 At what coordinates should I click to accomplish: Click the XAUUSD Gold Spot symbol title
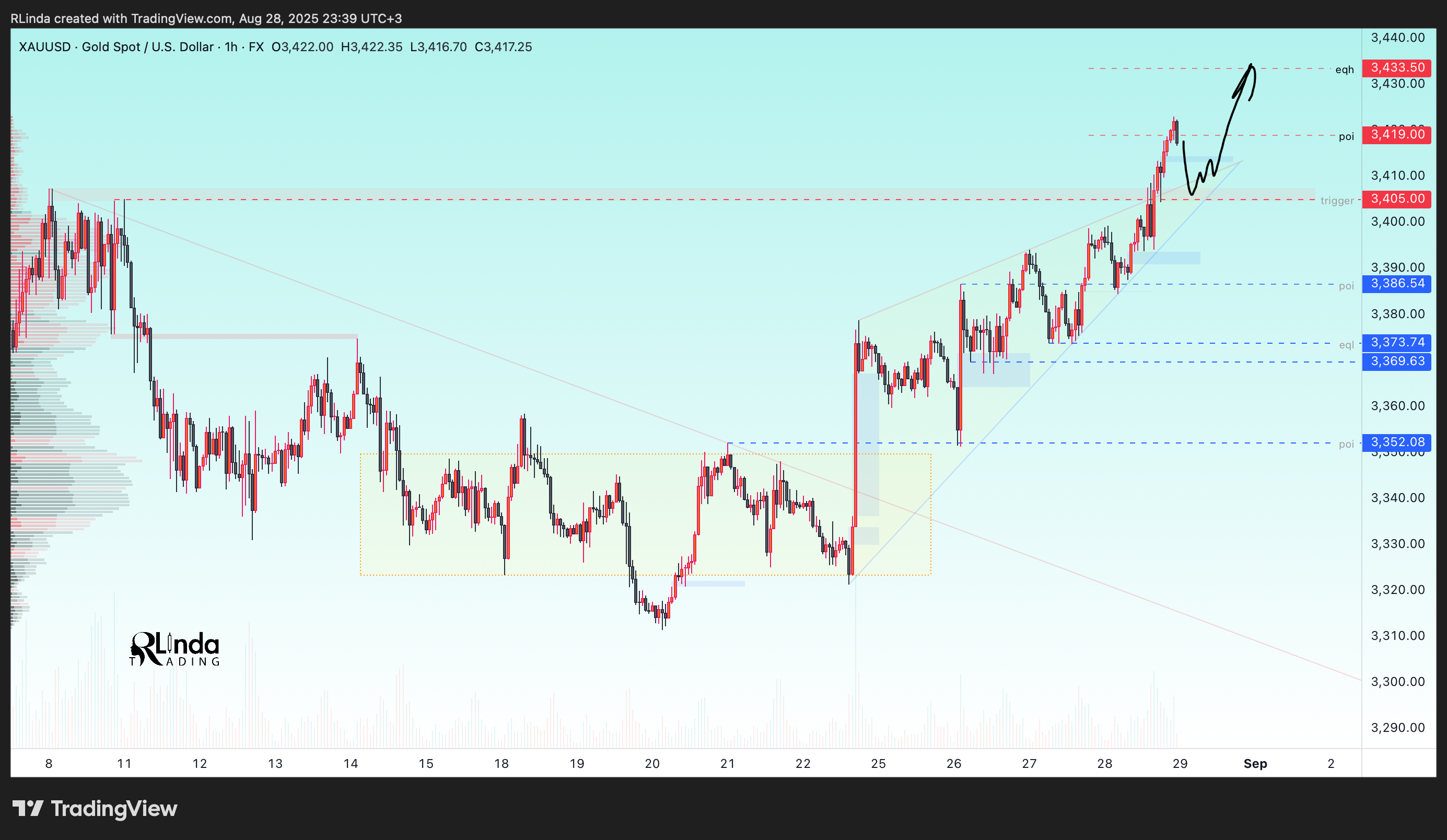(x=116, y=47)
